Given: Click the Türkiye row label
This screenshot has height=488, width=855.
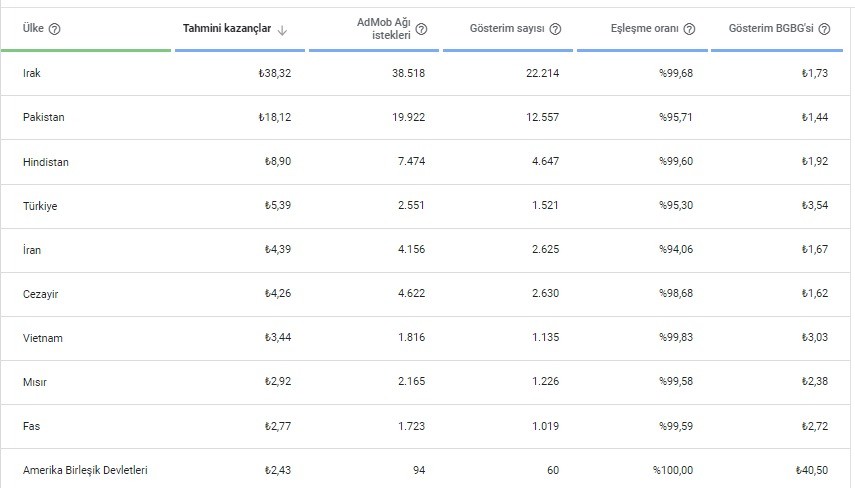Looking at the screenshot, I should point(40,206).
